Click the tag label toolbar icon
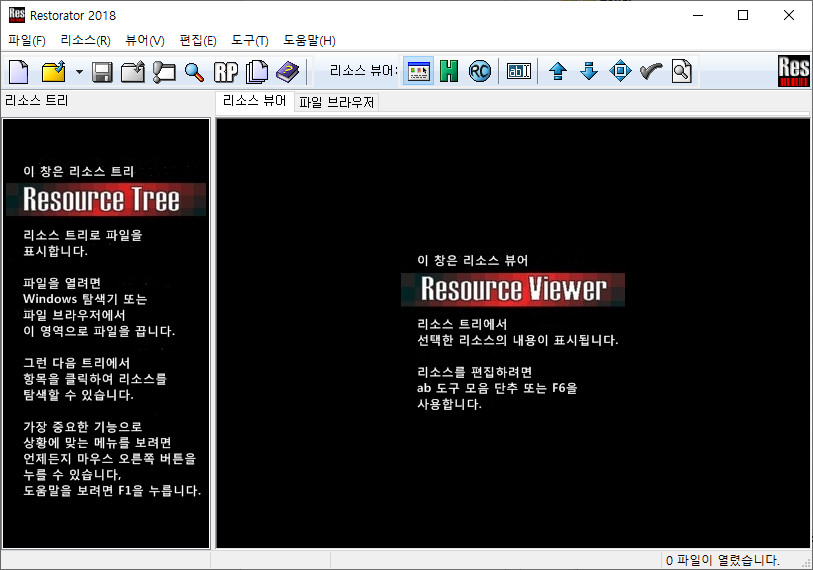The width and height of the screenshot is (813, 570). [x=164, y=72]
